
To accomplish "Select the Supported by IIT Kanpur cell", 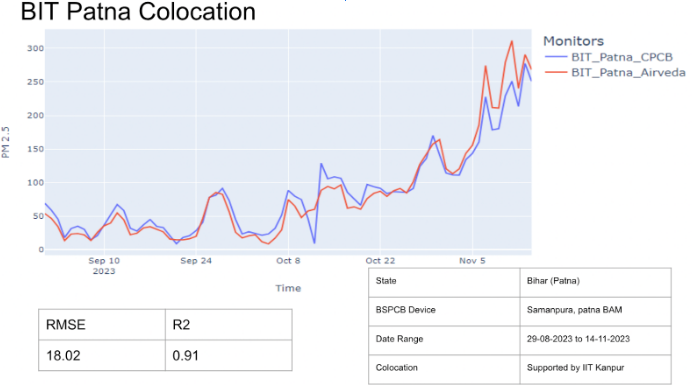I will pyautogui.click(x=595, y=369).
